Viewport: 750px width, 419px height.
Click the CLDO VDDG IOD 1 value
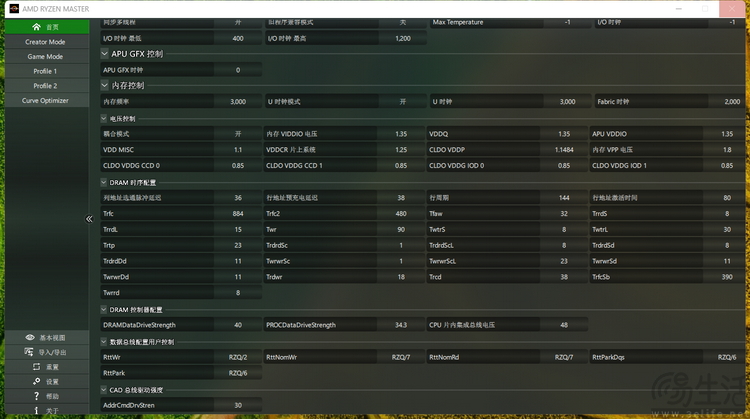(x=727, y=165)
